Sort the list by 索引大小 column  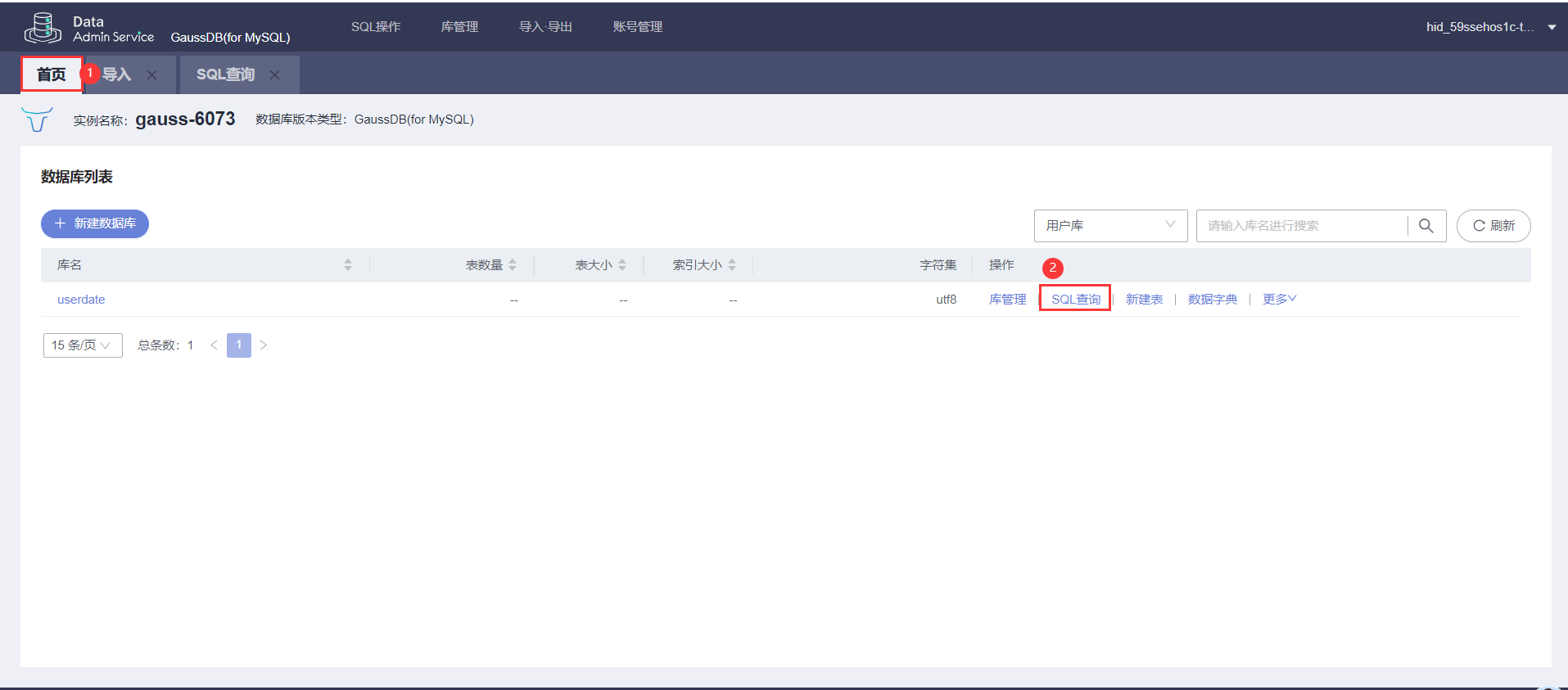[x=732, y=265]
